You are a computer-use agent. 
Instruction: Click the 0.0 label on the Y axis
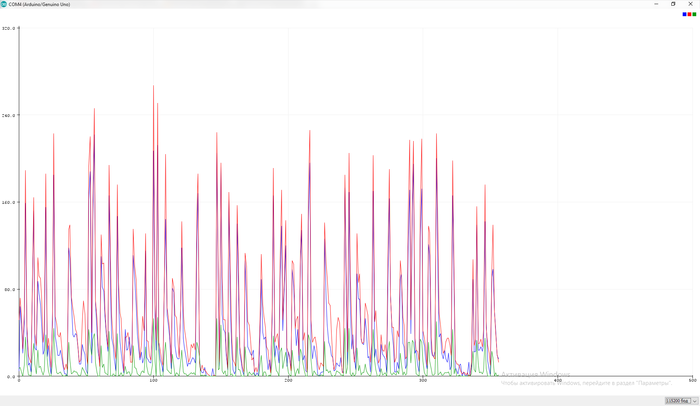point(10,377)
